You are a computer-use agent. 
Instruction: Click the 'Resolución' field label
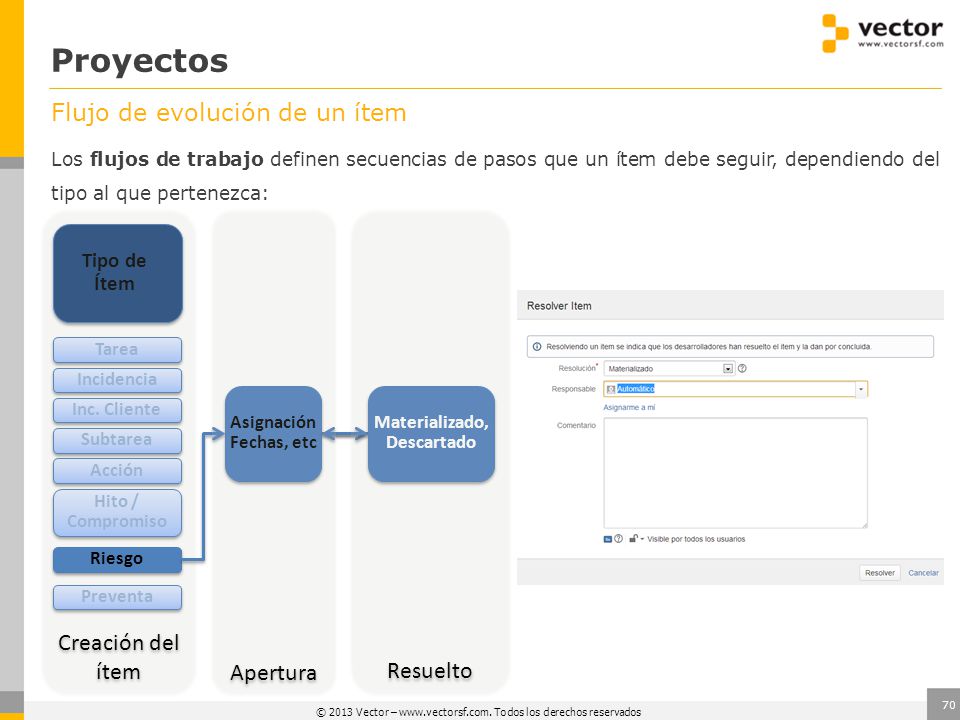(577, 369)
